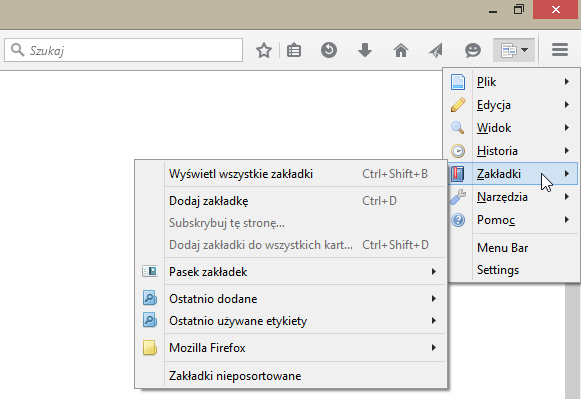Expand the Mozilla Firefox folder arrow

pyautogui.click(x=434, y=348)
